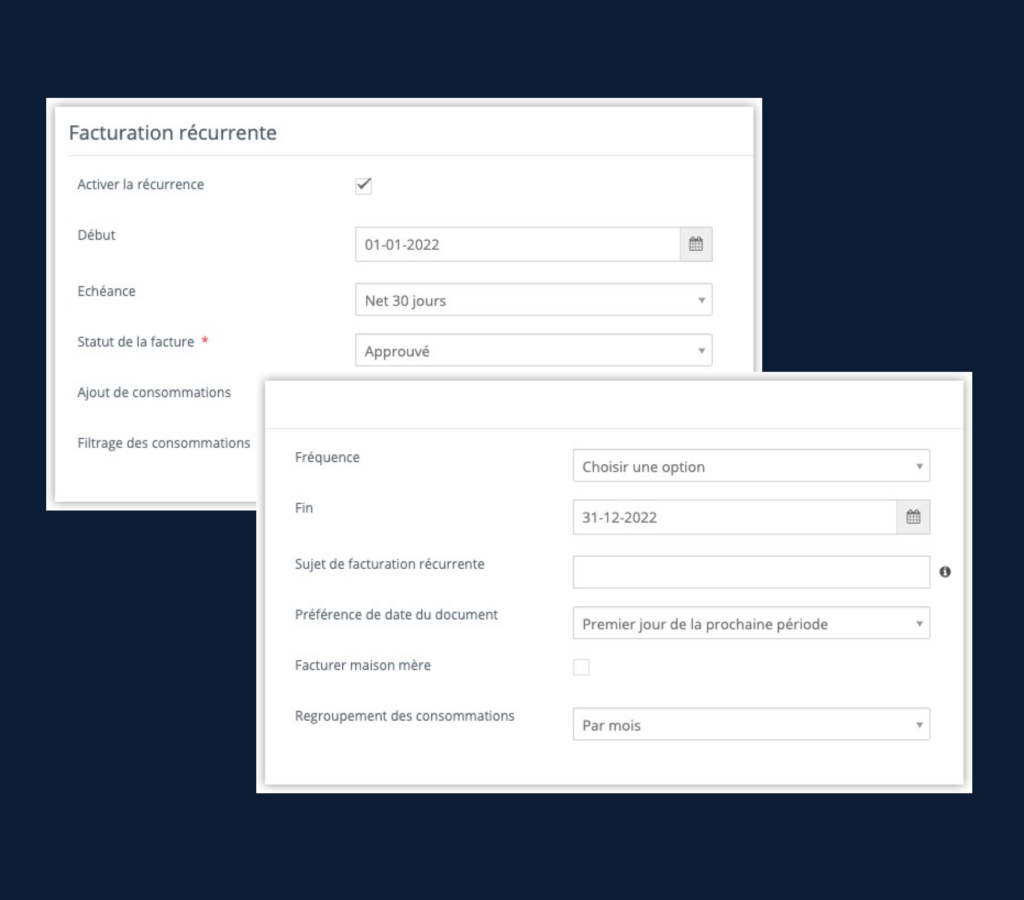The image size is (1024, 900).
Task: Tick the Facturer maison mère checkbox
Action: click(x=581, y=667)
